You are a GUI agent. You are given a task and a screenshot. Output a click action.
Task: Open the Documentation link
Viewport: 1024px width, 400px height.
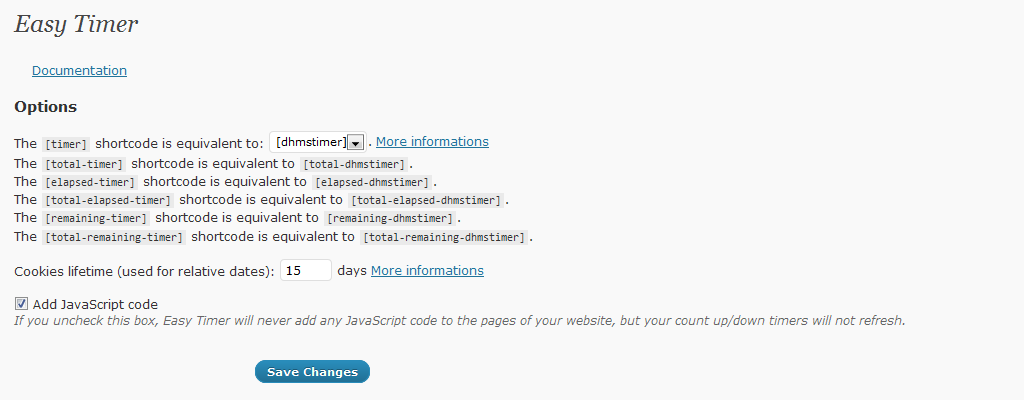79,71
